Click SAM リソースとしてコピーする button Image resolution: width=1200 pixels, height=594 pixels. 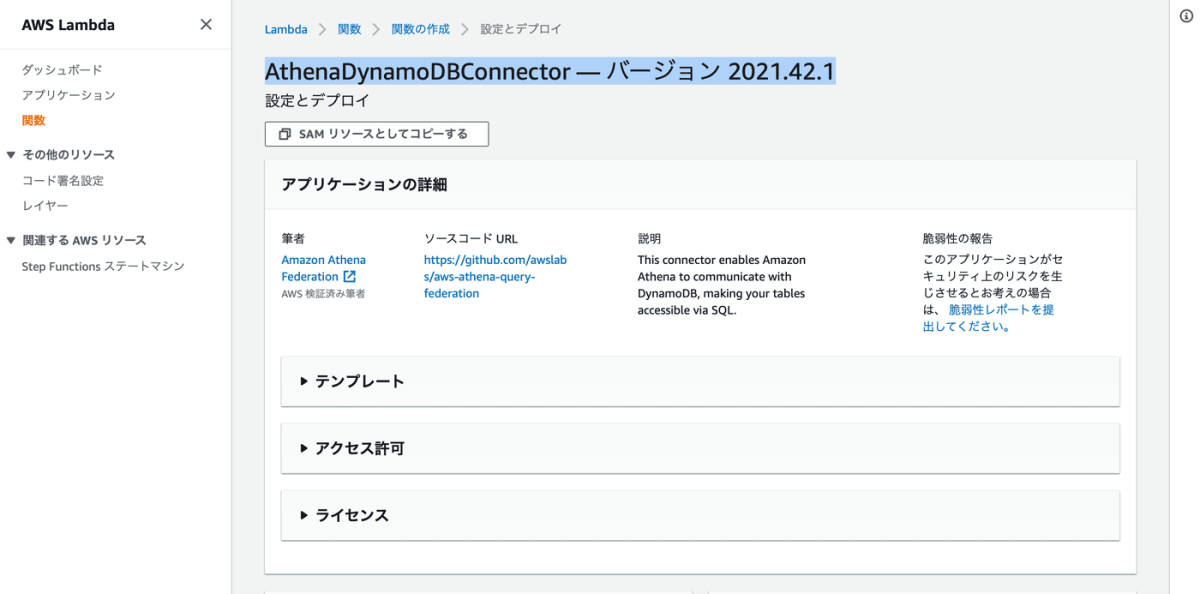(x=377, y=134)
